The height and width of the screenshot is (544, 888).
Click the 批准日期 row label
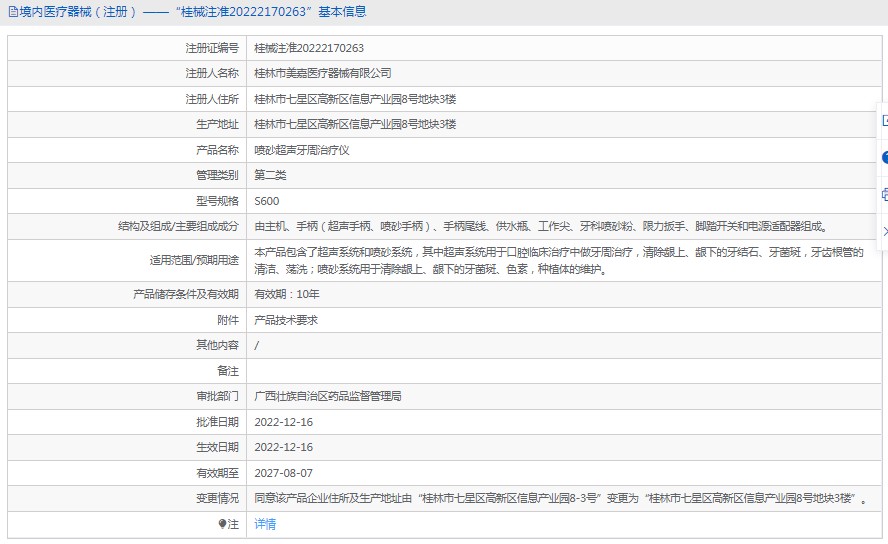[217, 422]
